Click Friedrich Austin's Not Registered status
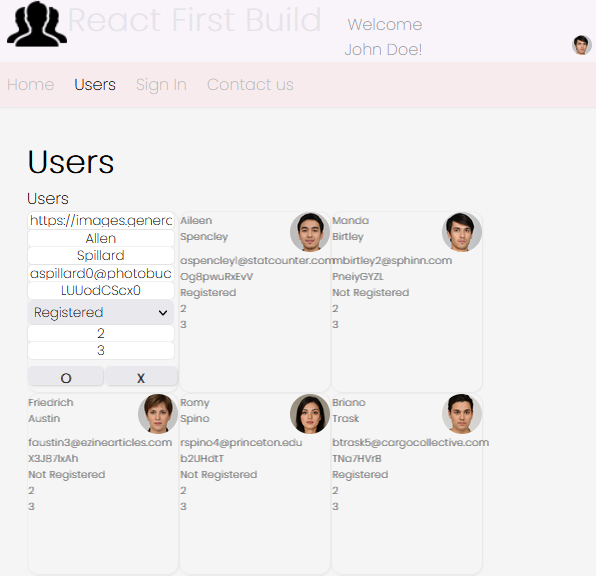 [x=67, y=474]
